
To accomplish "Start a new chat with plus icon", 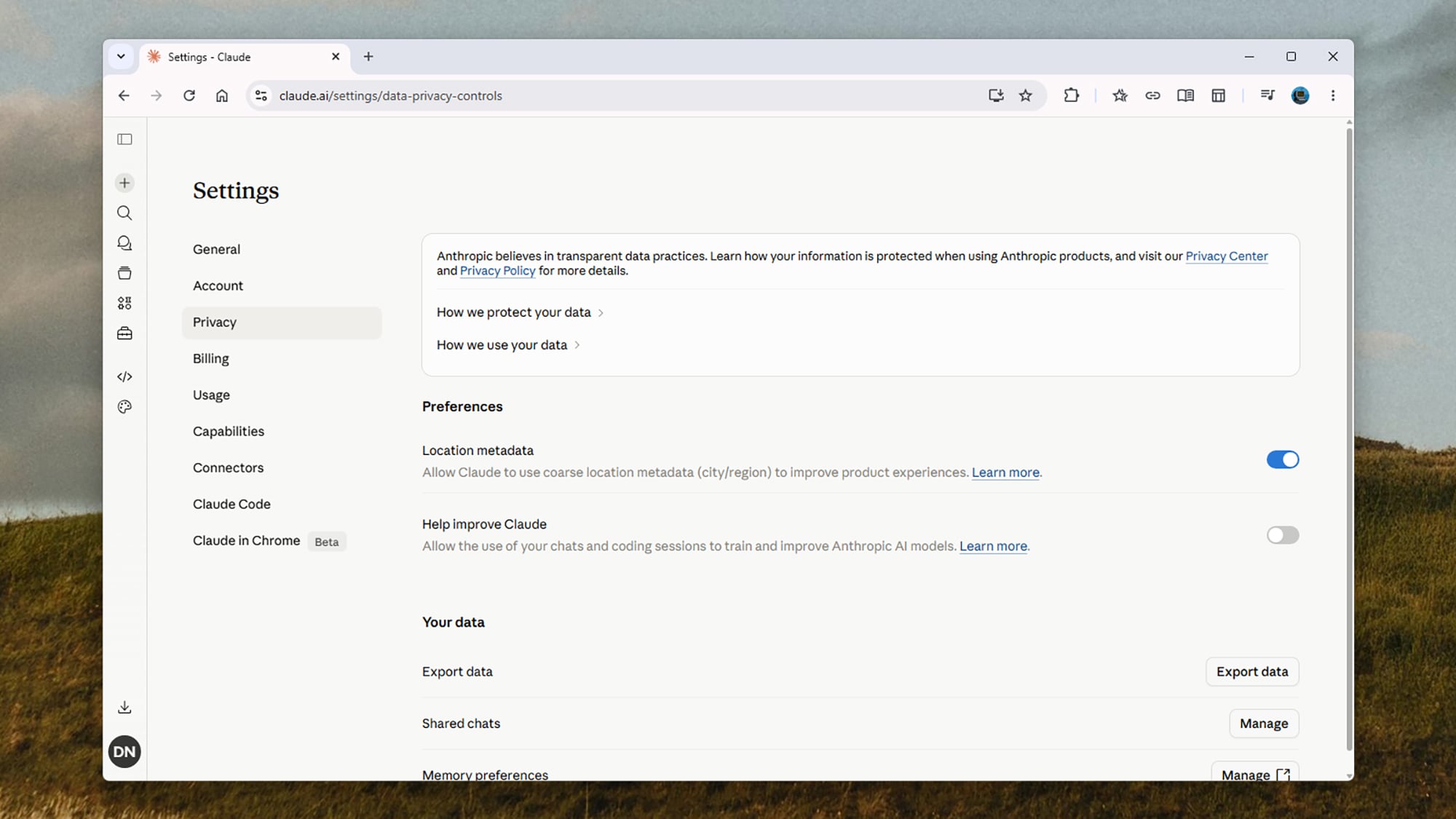I will (124, 183).
